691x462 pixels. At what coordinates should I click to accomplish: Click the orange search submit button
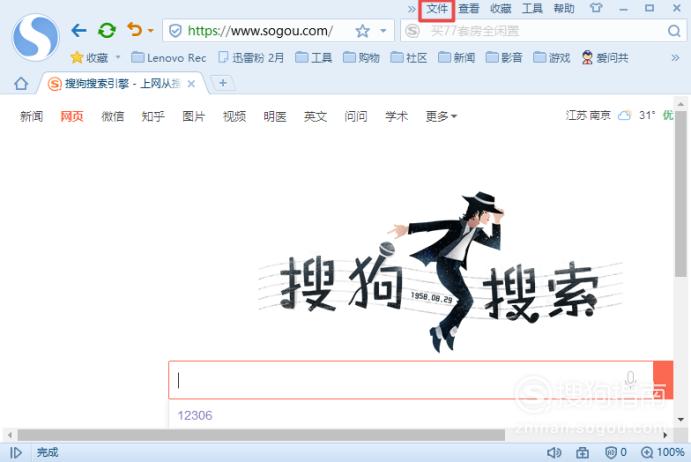click(663, 380)
